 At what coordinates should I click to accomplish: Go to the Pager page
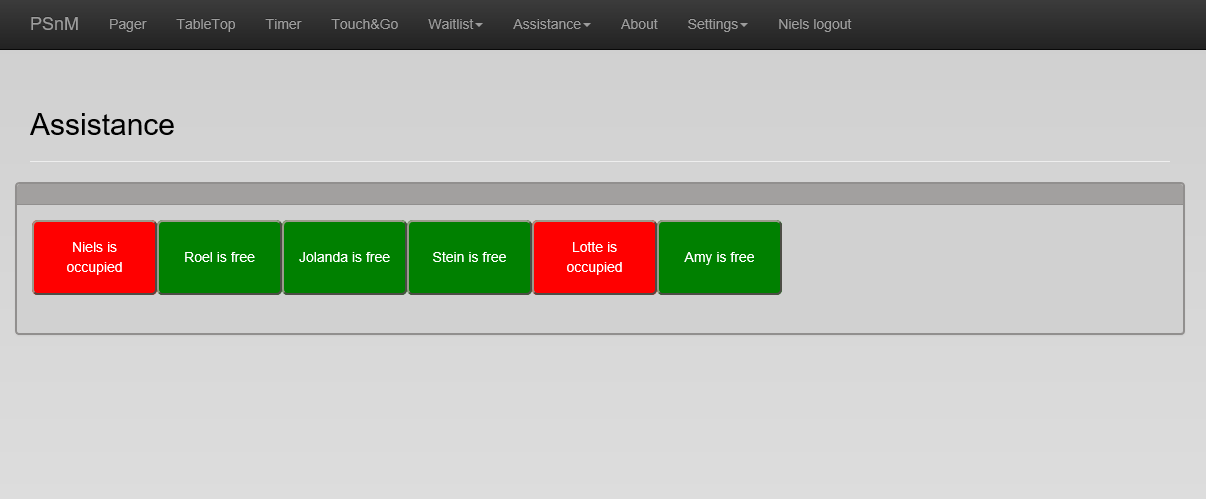128,24
